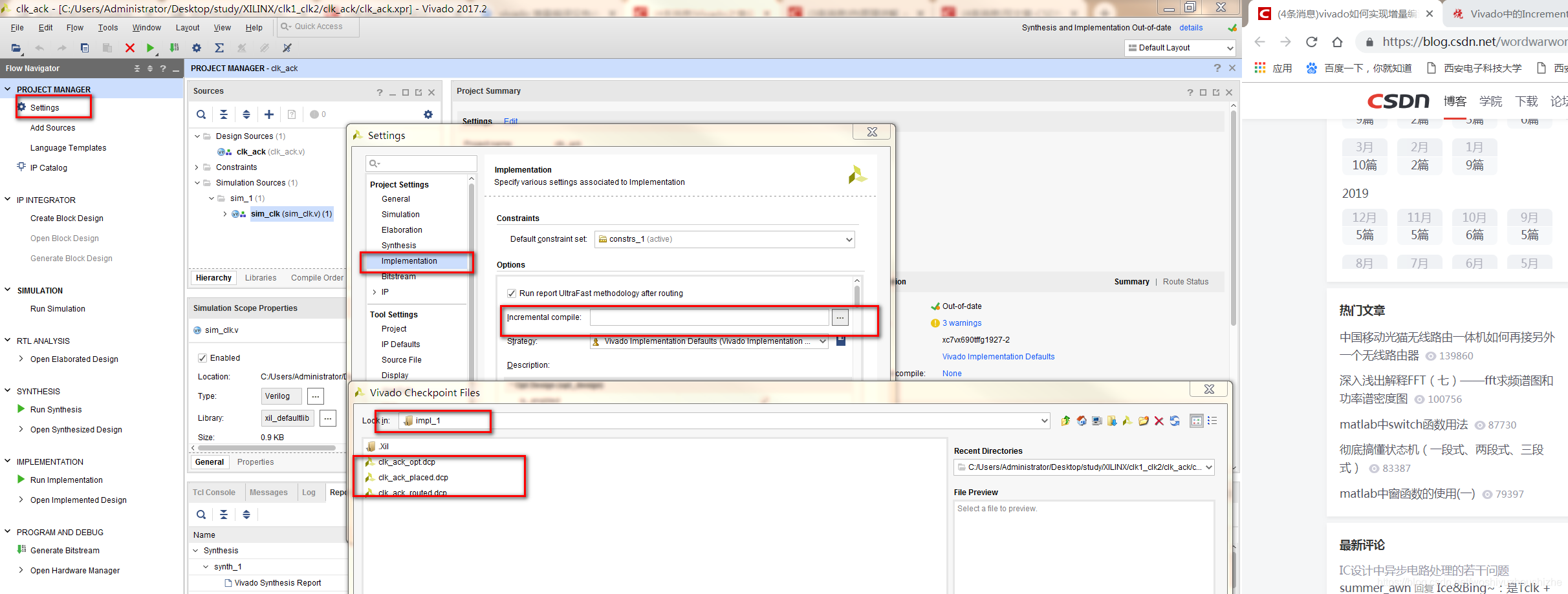Image resolution: width=1568 pixels, height=594 pixels.
Task: Click Vivado Implementation Defaults link in summary
Action: pyautogui.click(x=998, y=357)
